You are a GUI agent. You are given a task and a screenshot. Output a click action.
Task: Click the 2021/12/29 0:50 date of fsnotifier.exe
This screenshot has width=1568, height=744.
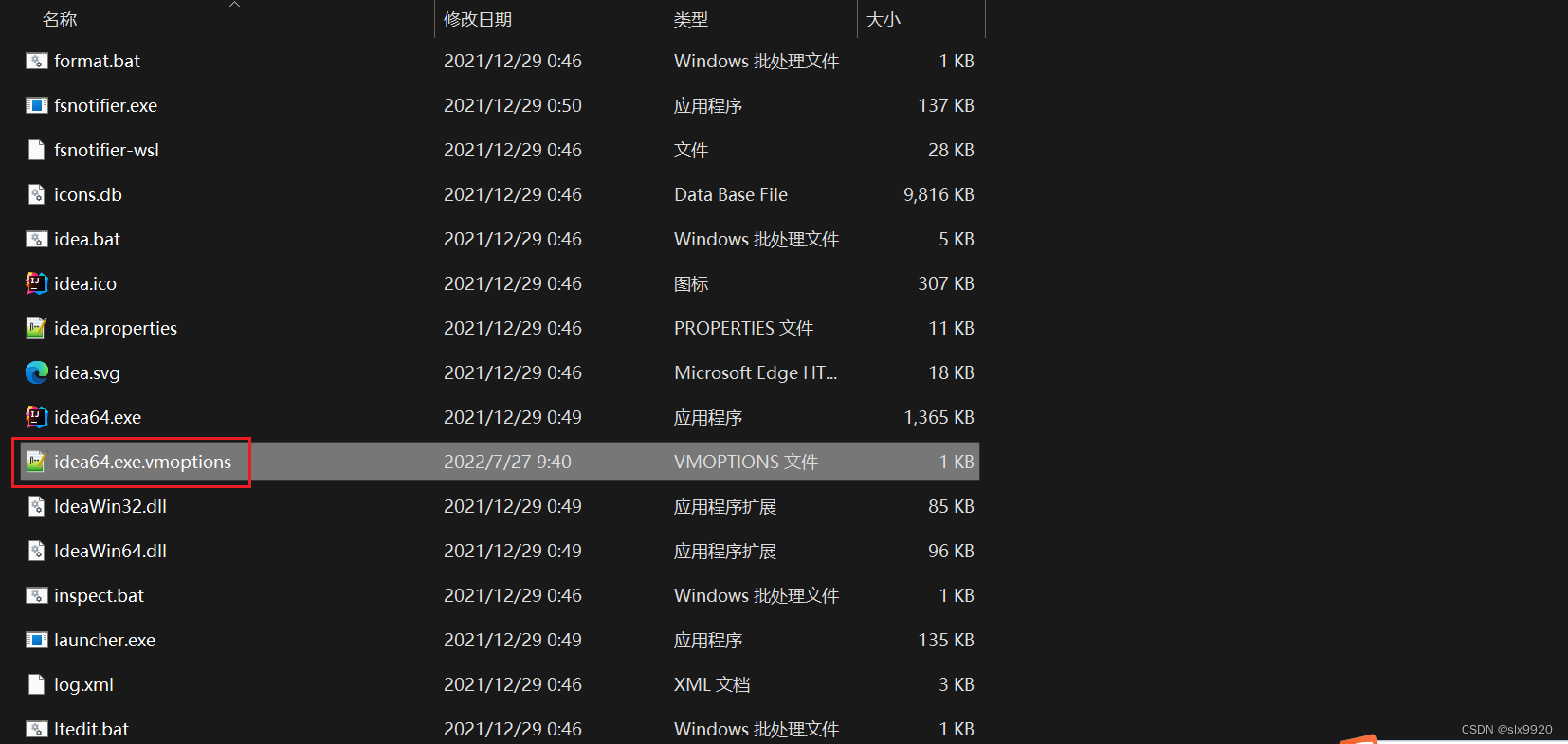[x=513, y=105]
